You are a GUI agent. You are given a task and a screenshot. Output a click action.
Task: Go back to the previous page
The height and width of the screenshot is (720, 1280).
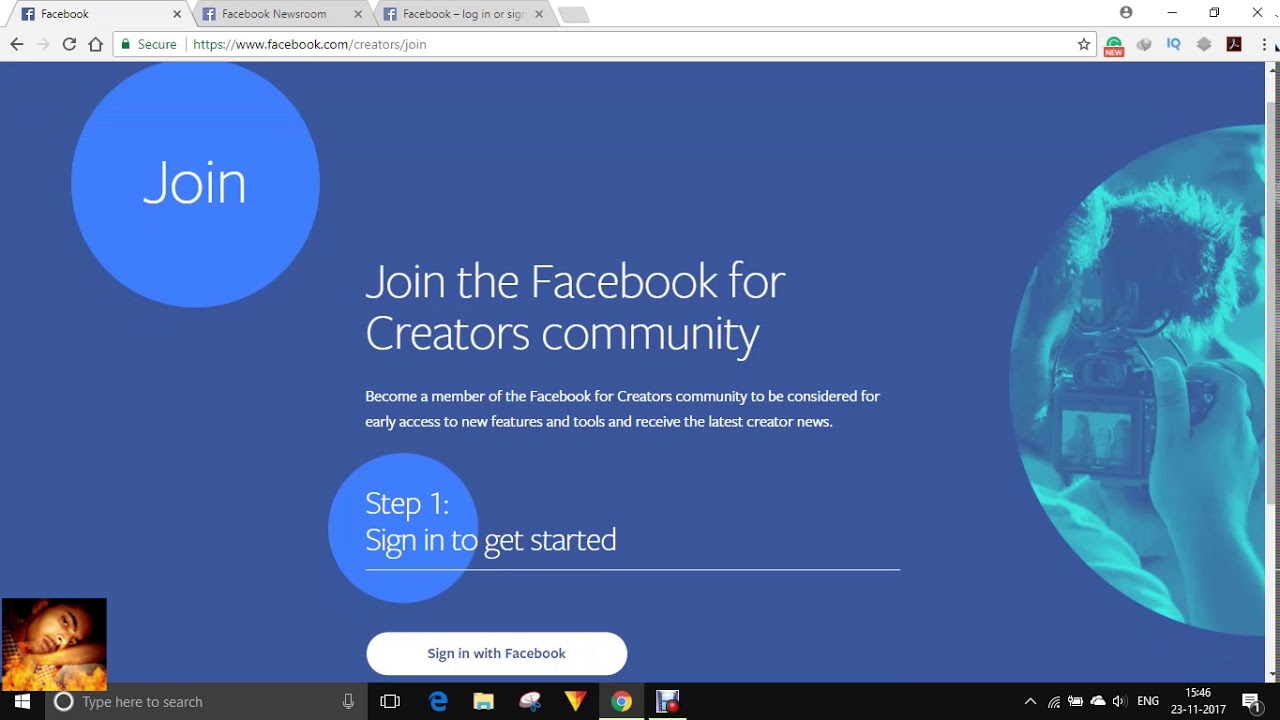16,44
